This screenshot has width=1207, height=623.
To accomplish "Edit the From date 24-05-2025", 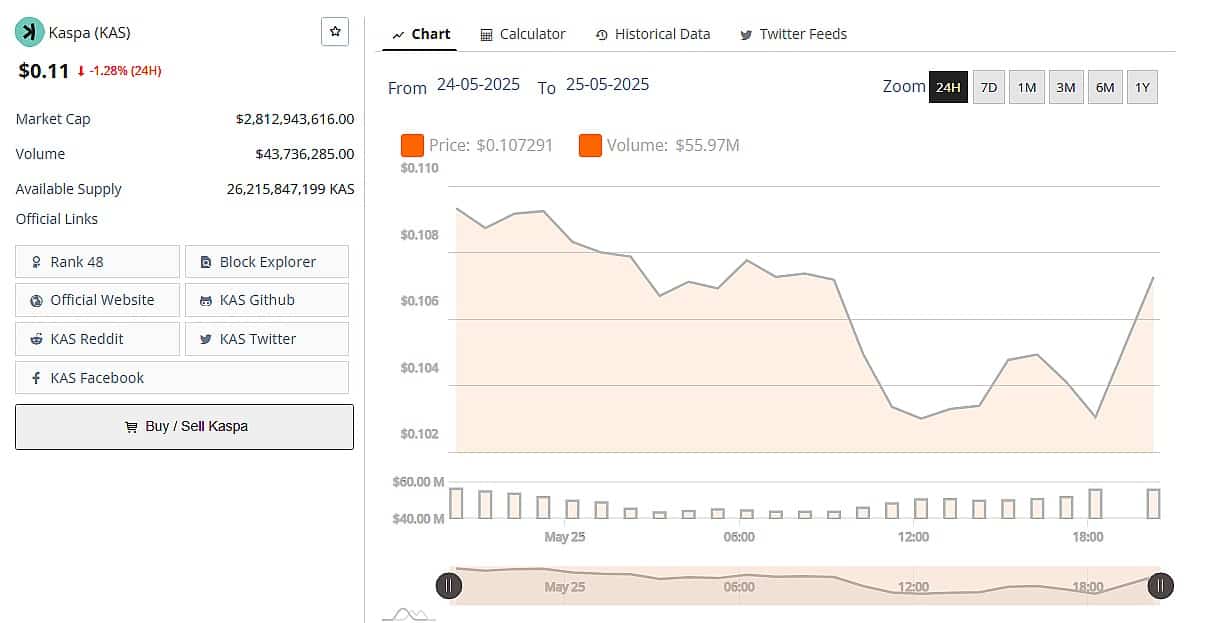I will point(478,85).
